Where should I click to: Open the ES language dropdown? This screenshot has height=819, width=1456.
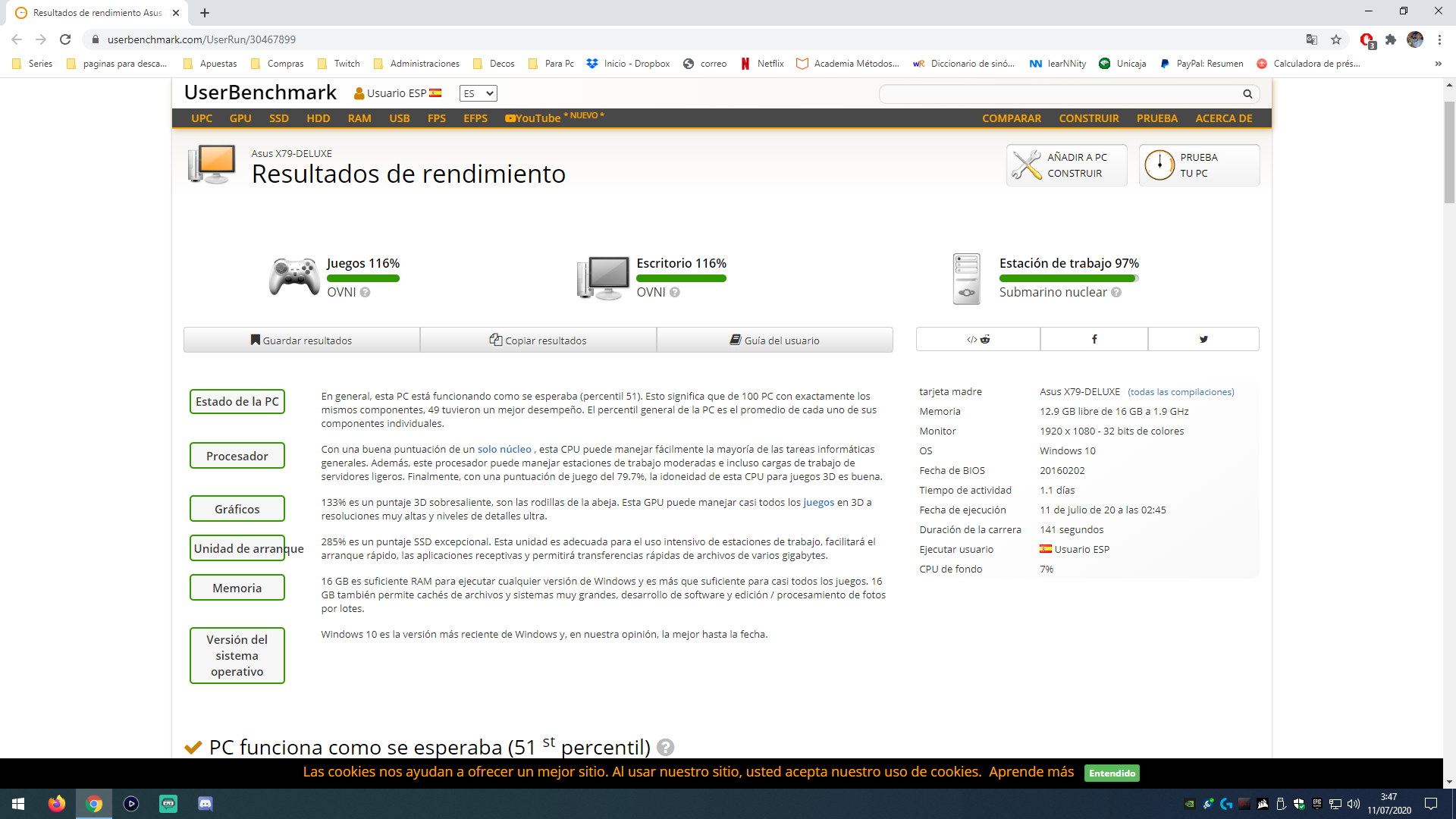click(478, 93)
